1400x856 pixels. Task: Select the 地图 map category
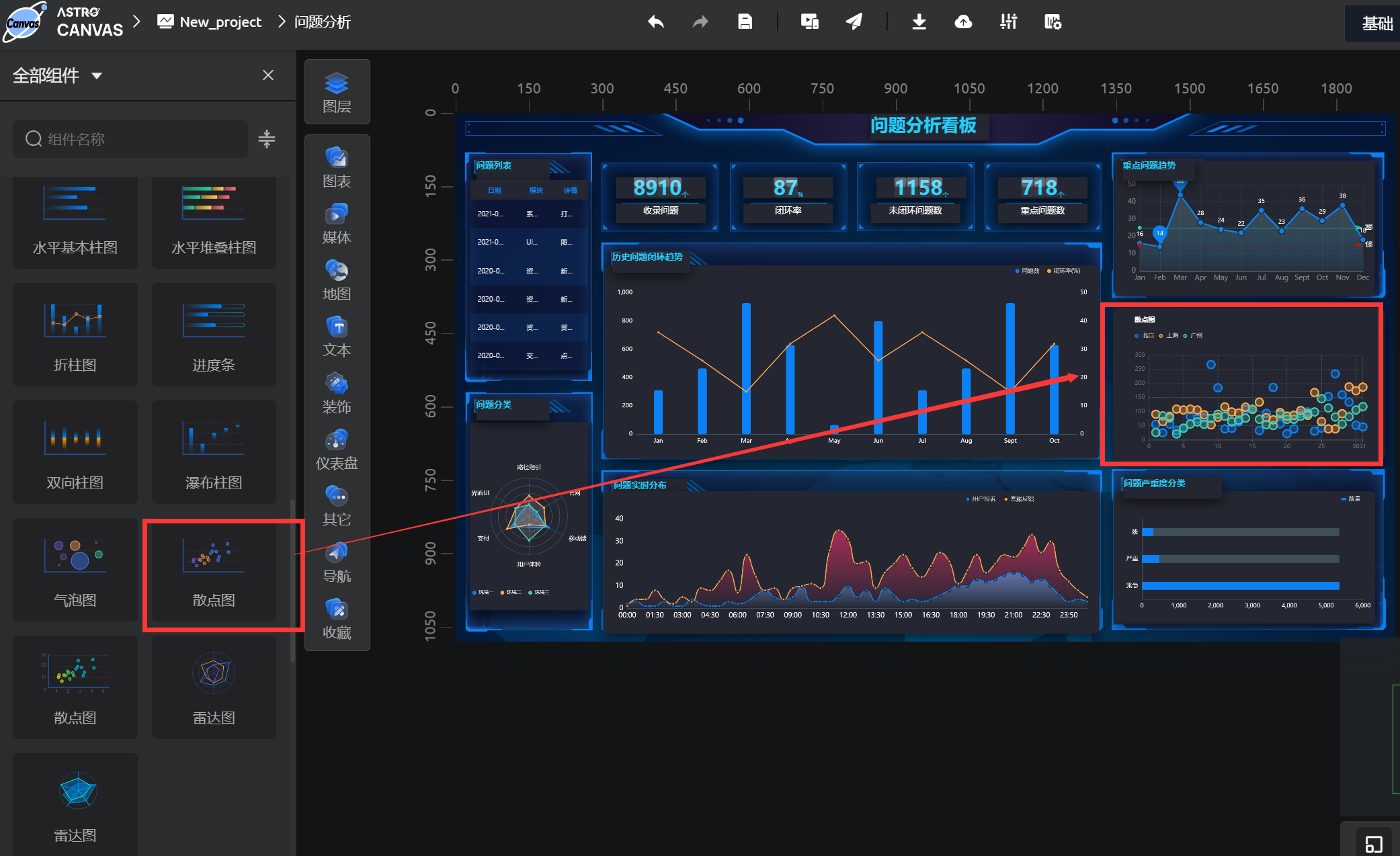click(337, 281)
